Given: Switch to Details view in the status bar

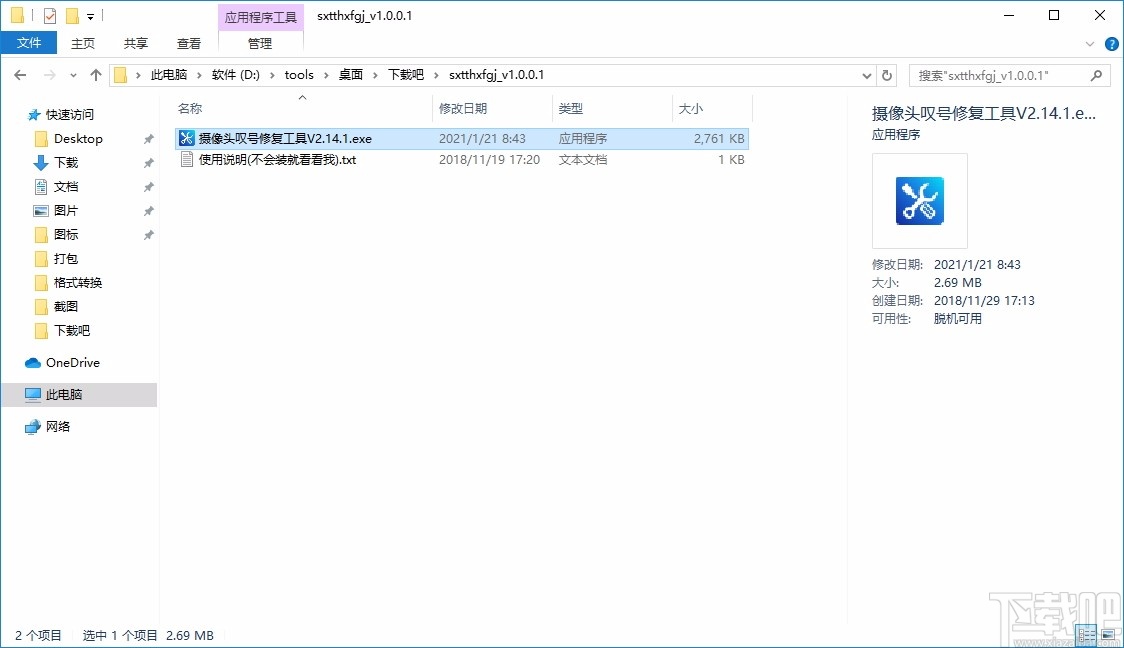Looking at the screenshot, I should [x=1086, y=634].
